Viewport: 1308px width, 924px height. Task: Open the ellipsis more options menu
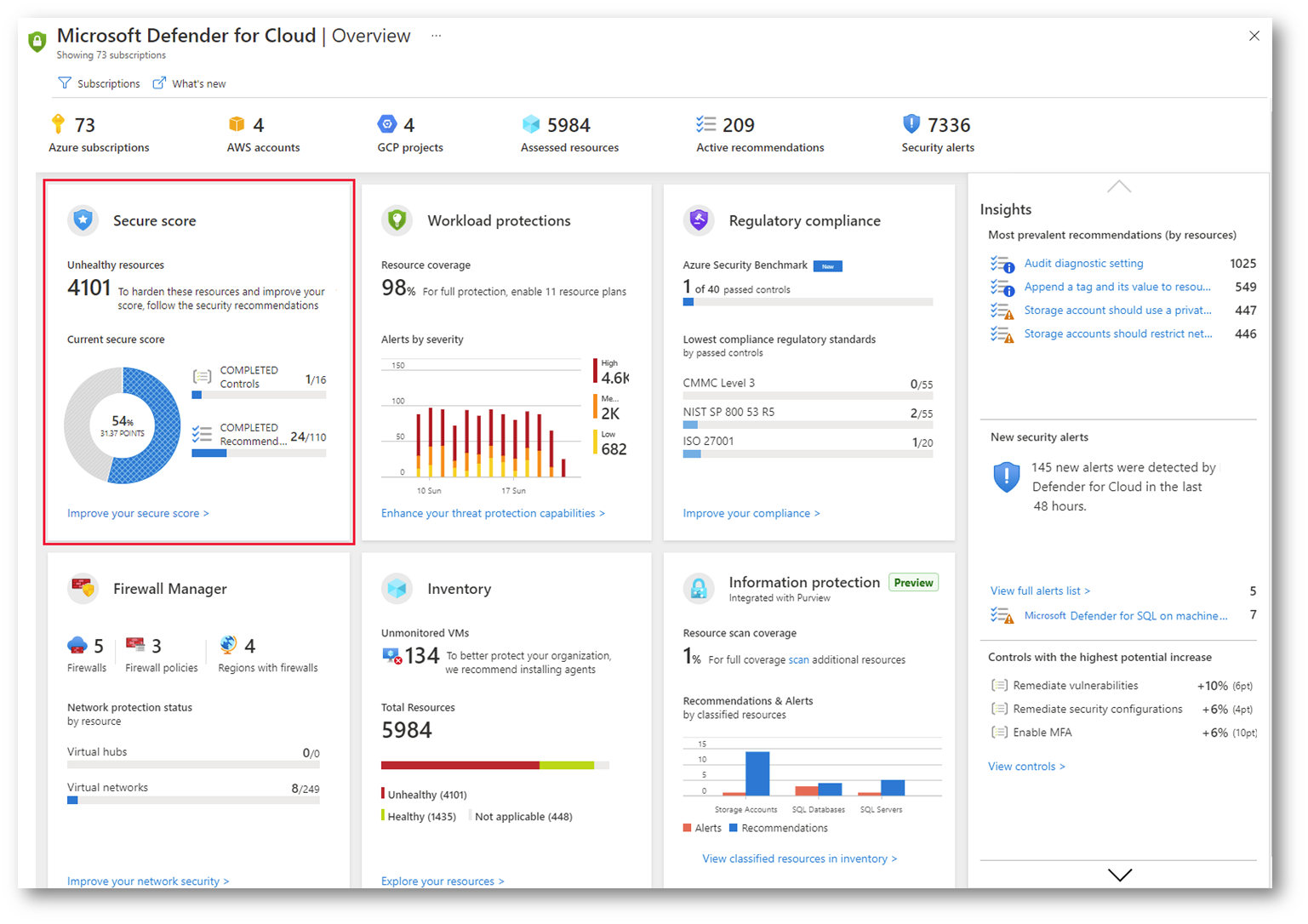click(x=437, y=36)
